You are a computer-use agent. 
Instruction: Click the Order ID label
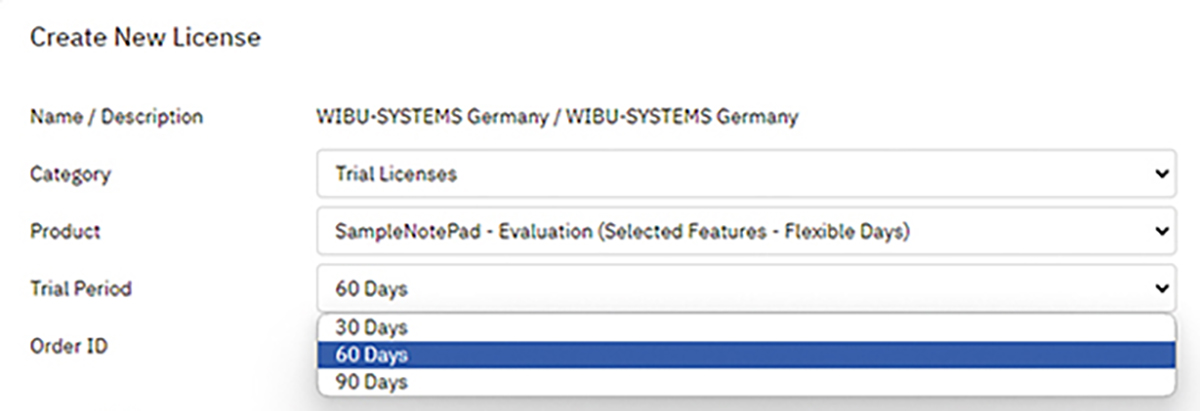[x=69, y=346]
